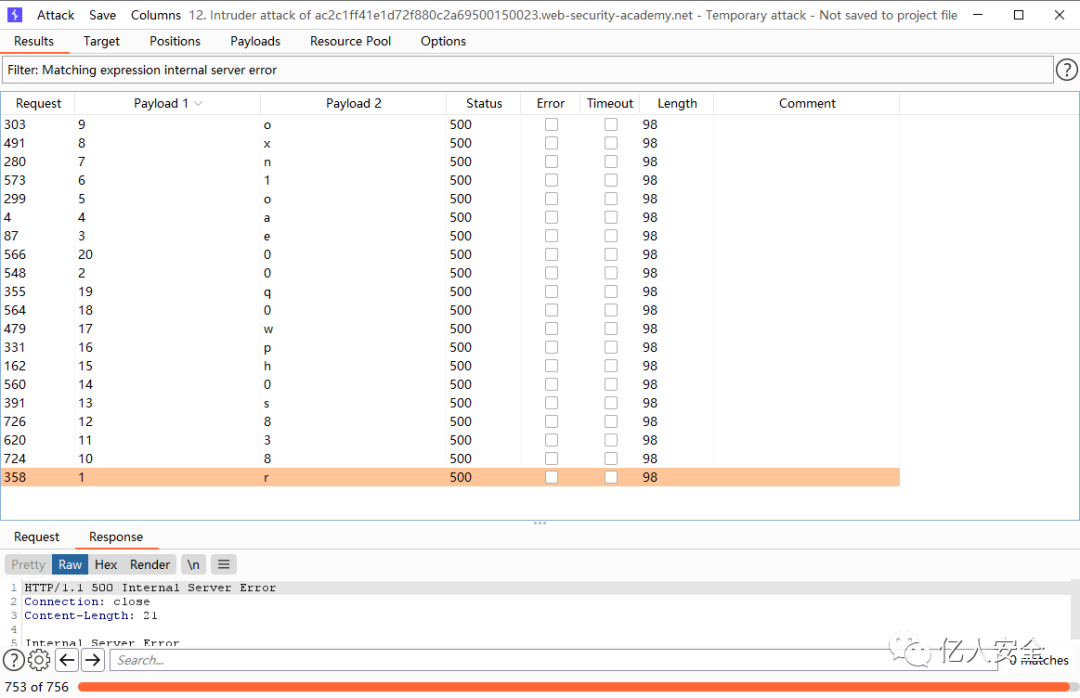
Task: Open search settings gear icon
Action: click(39, 660)
